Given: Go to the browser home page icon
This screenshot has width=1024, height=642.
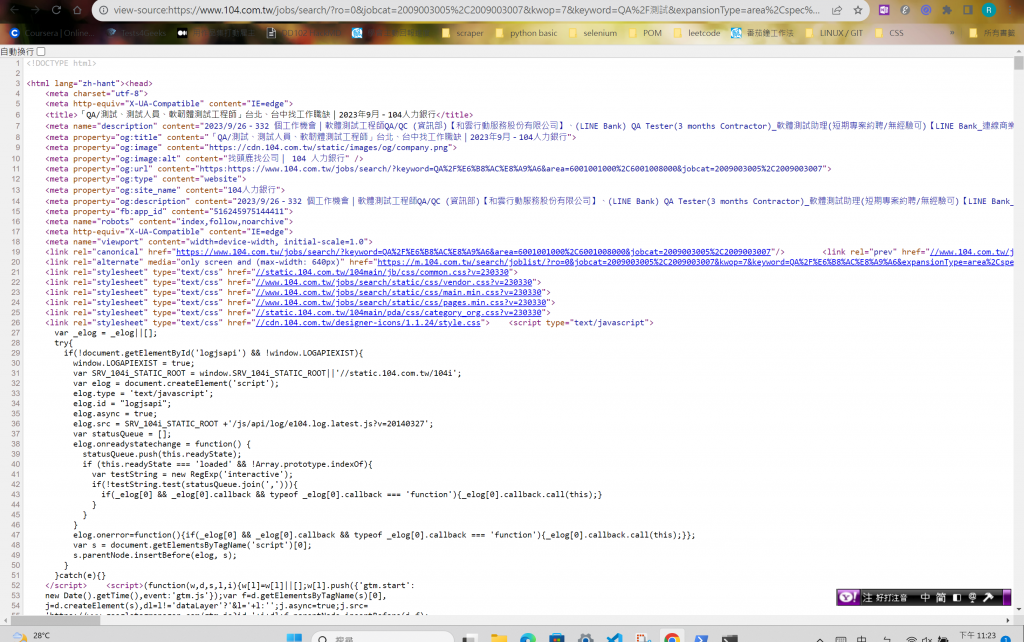Looking at the screenshot, I should (x=77, y=10).
